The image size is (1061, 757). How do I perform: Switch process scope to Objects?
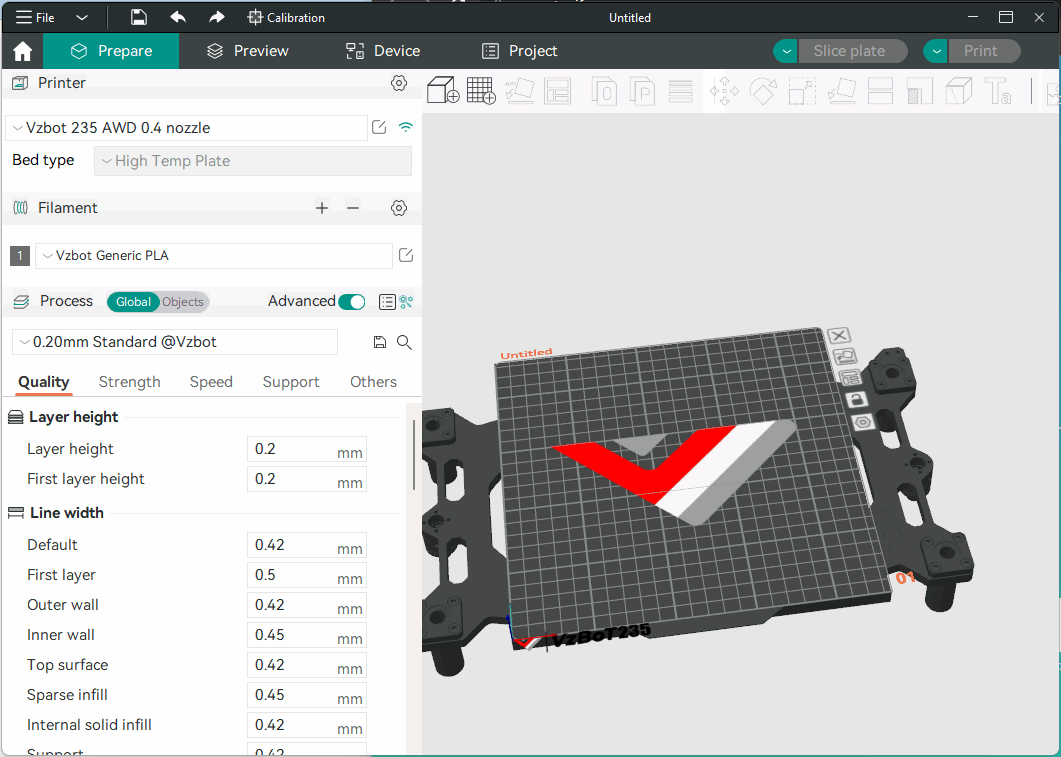click(x=183, y=302)
